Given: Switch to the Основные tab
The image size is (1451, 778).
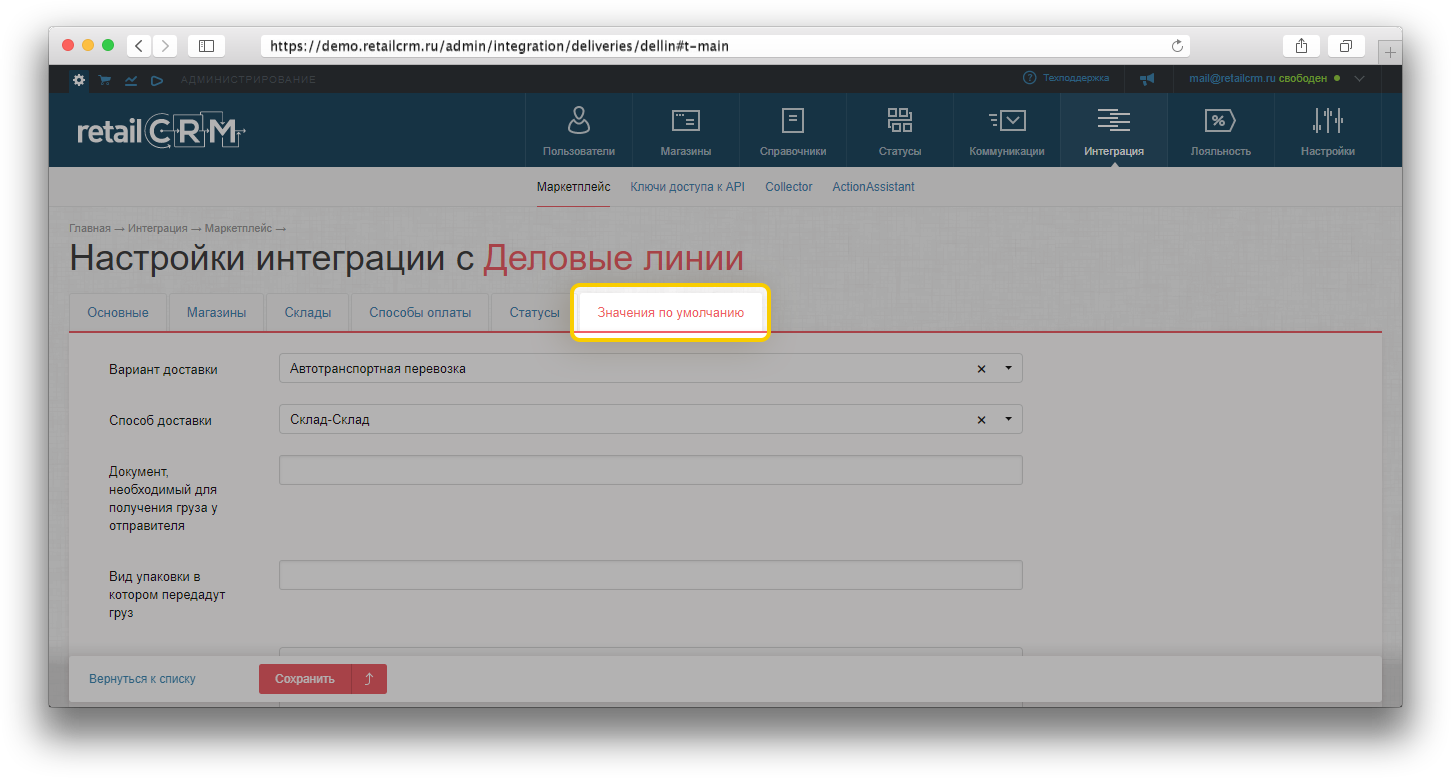Looking at the screenshot, I should coord(118,313).
